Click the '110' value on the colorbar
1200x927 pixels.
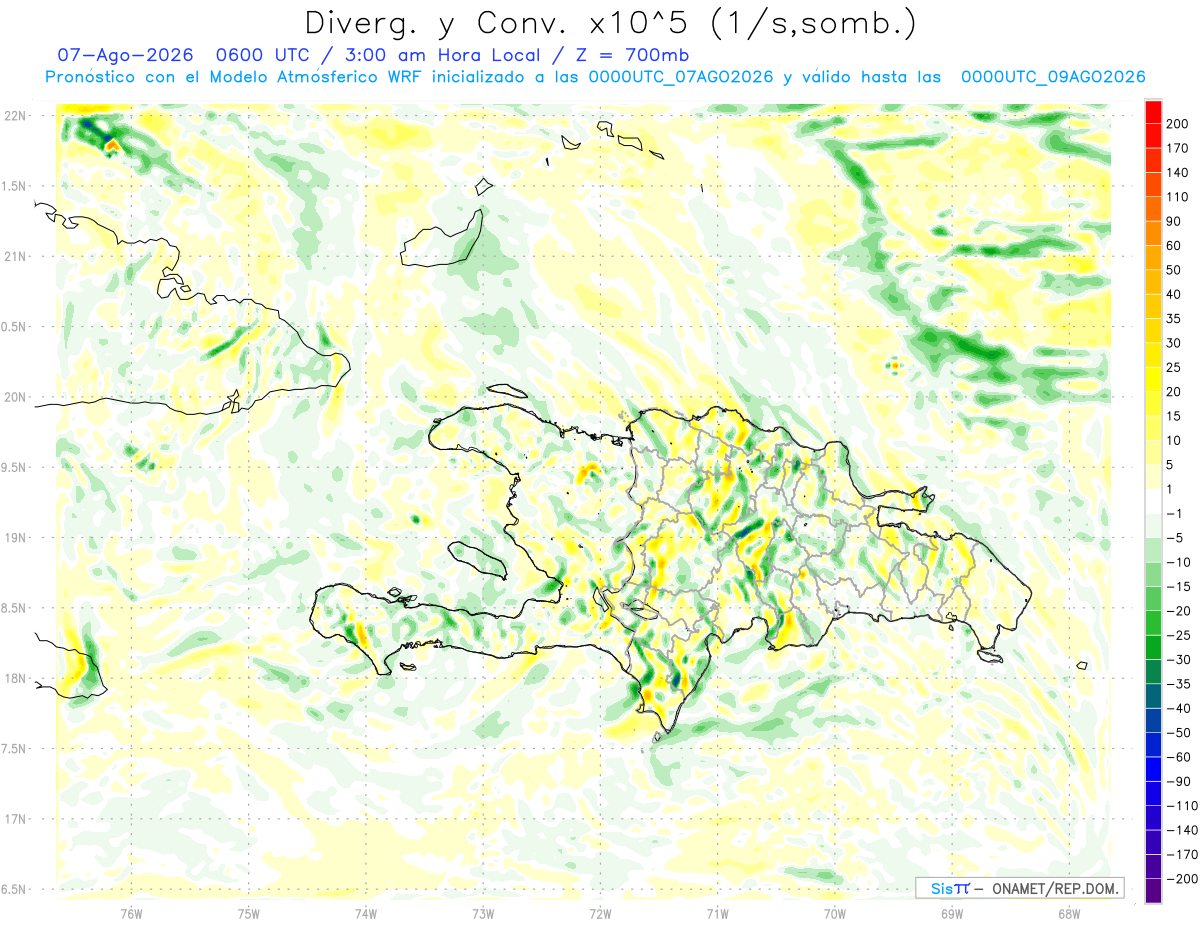point(1177,197)
